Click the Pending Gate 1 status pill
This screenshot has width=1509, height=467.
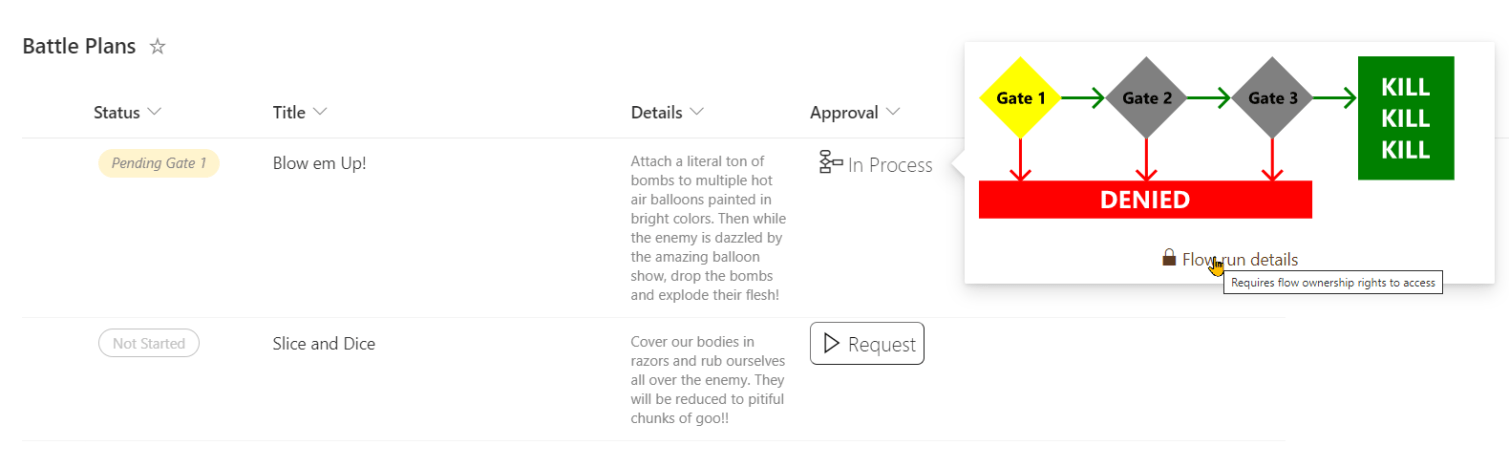click(x=159, y=163)
